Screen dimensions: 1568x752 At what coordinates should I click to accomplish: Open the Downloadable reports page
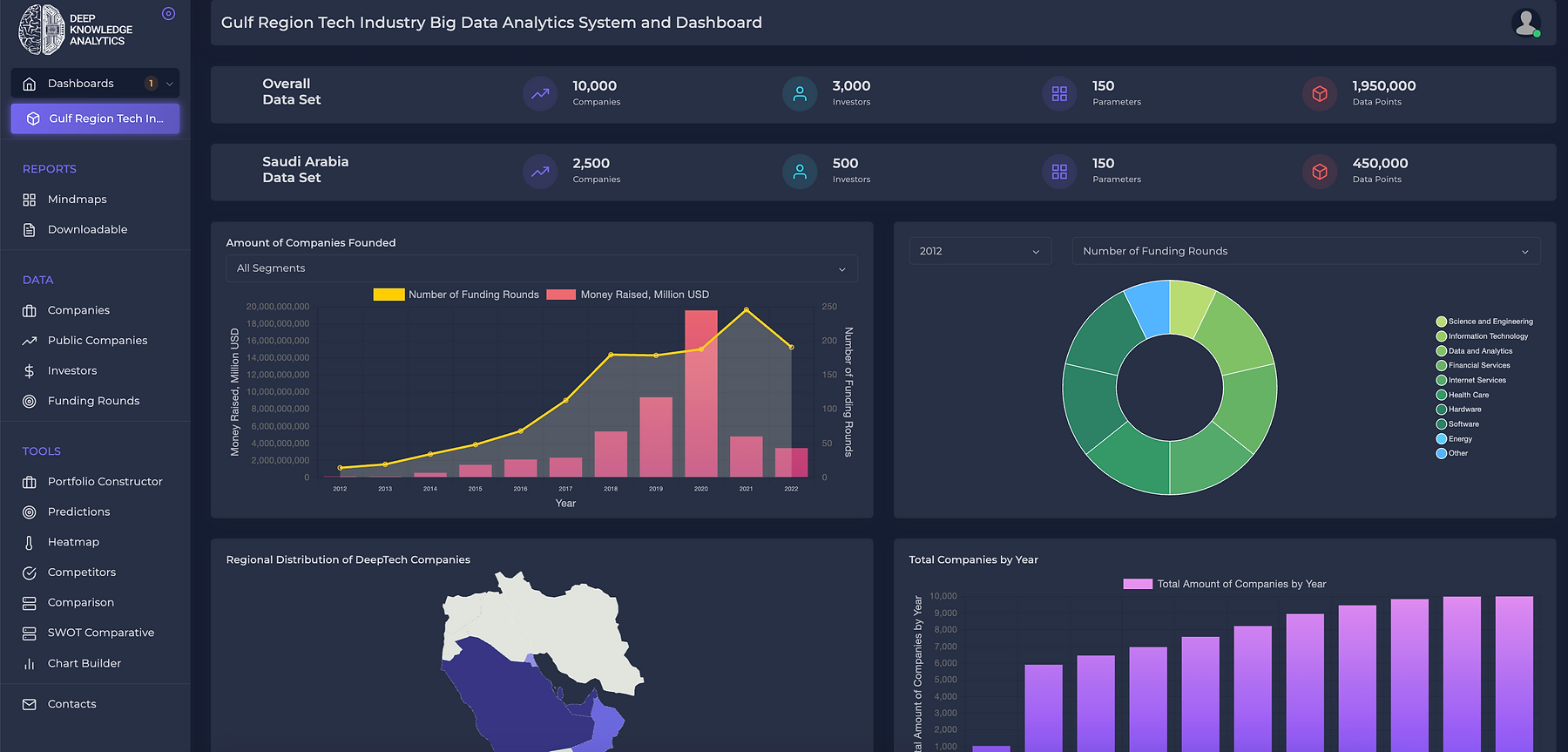87,230
